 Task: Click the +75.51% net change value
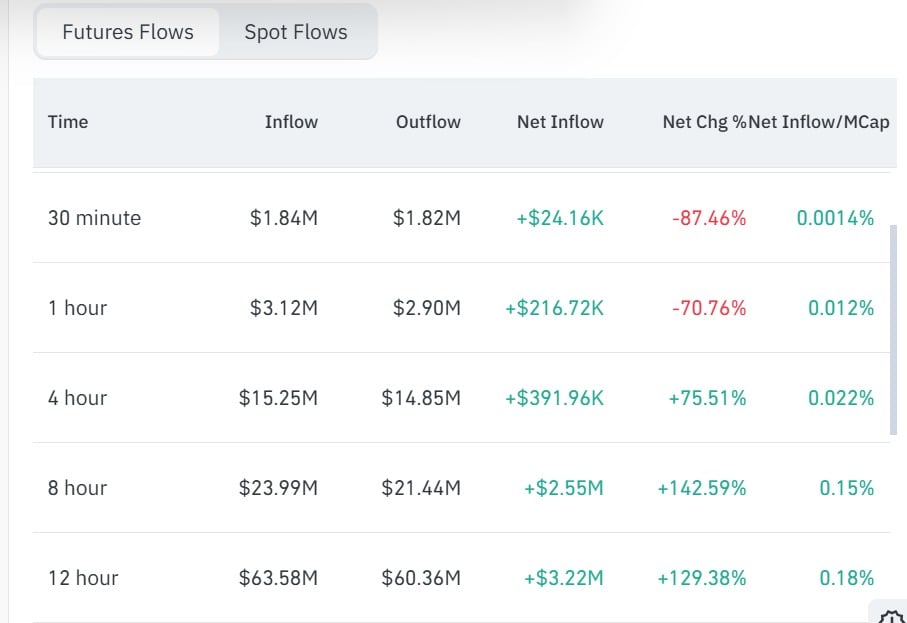(707, 398)
